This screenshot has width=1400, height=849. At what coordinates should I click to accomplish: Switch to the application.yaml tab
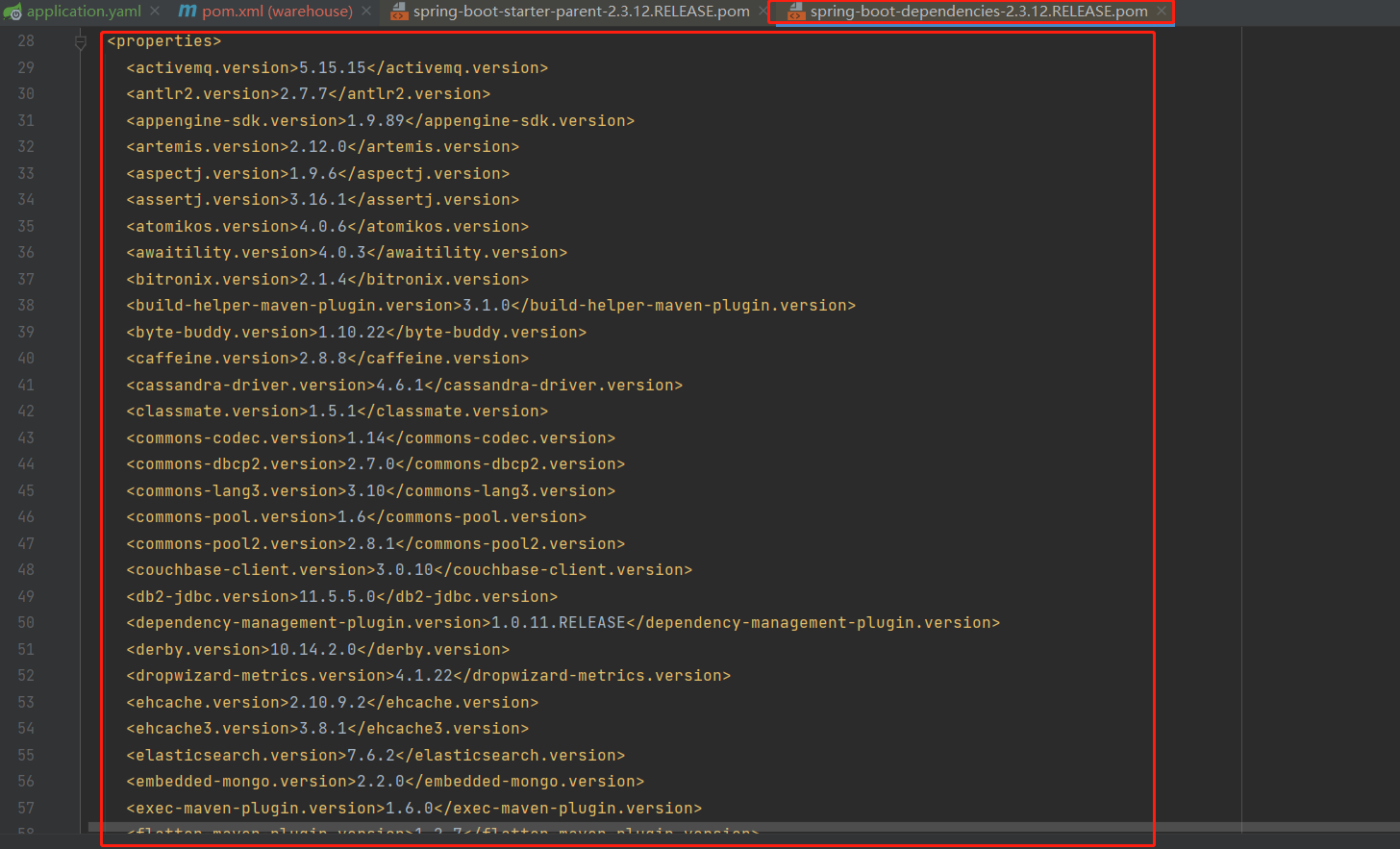tap(84, 12)
